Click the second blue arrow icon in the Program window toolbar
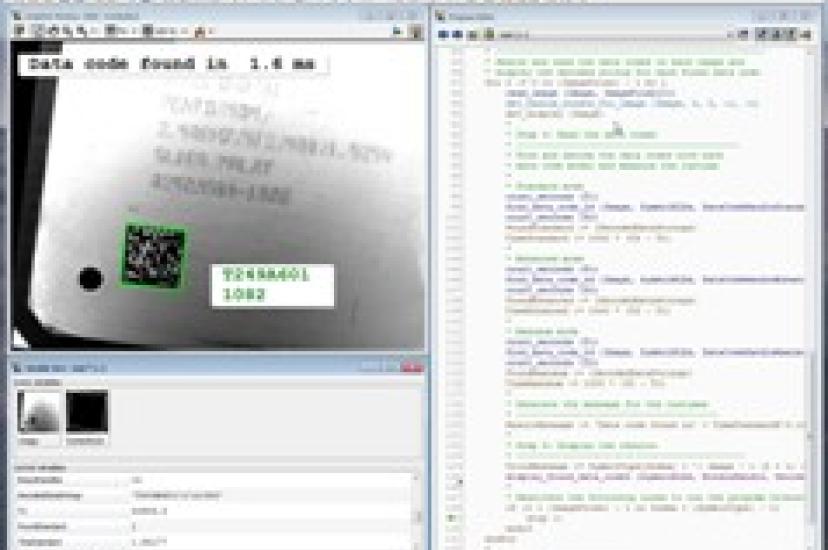Viewport: 828px width, 550px height. coord(457,35)
